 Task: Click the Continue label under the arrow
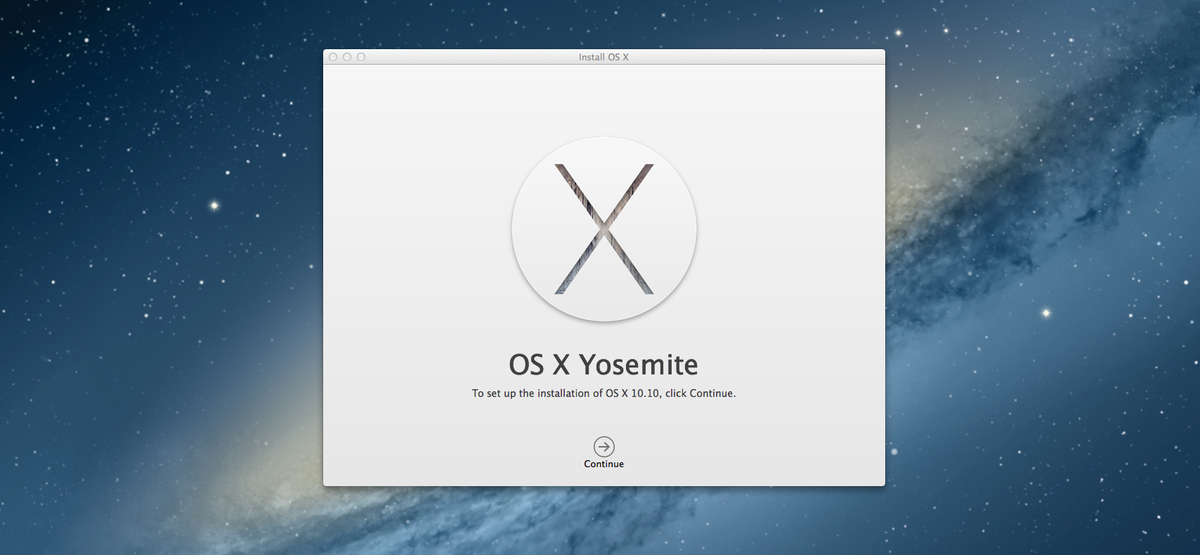(x=604, y=464)
